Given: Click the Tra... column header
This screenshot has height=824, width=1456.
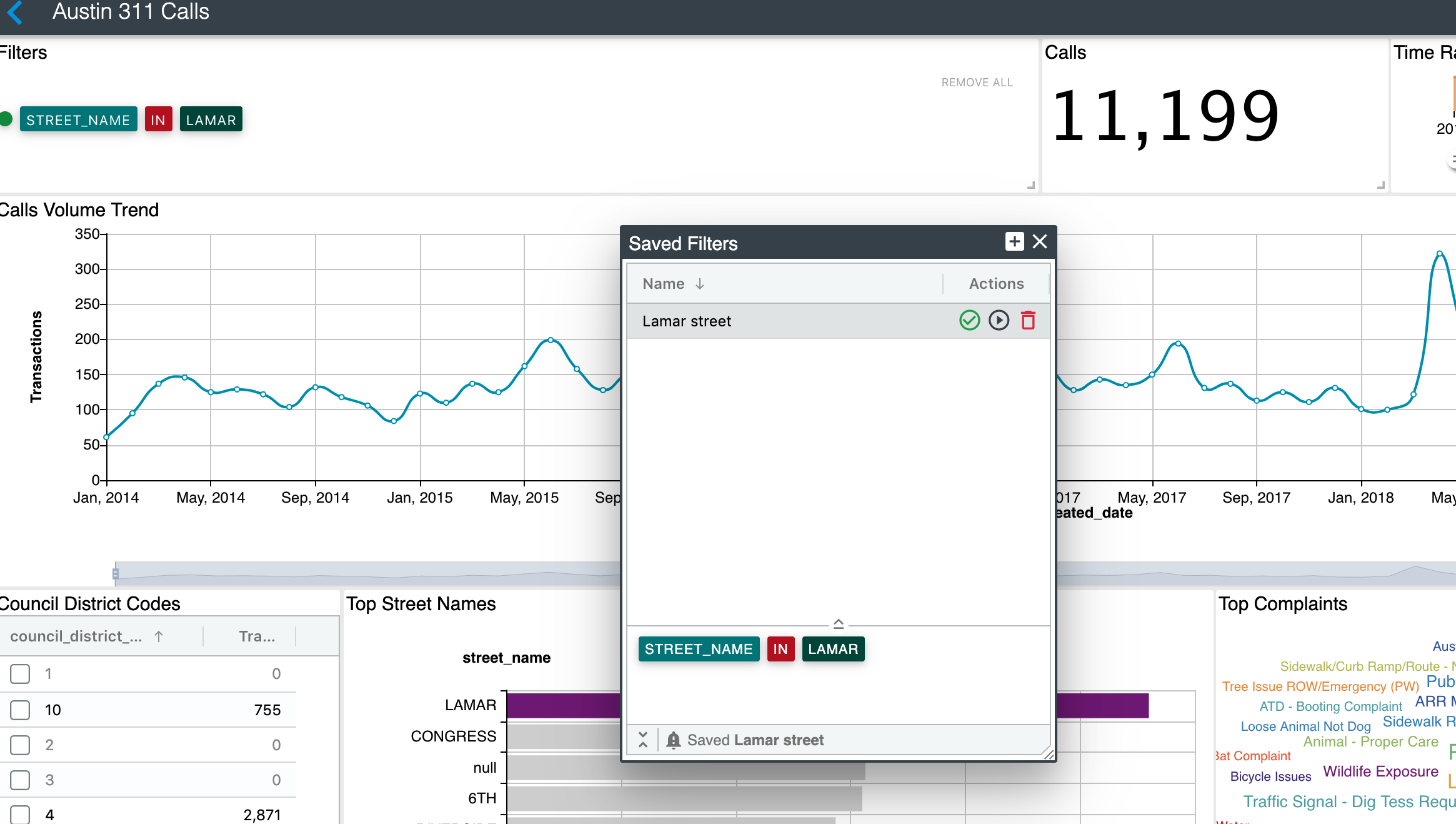Looking at the screenshot, I should point(257,636).
